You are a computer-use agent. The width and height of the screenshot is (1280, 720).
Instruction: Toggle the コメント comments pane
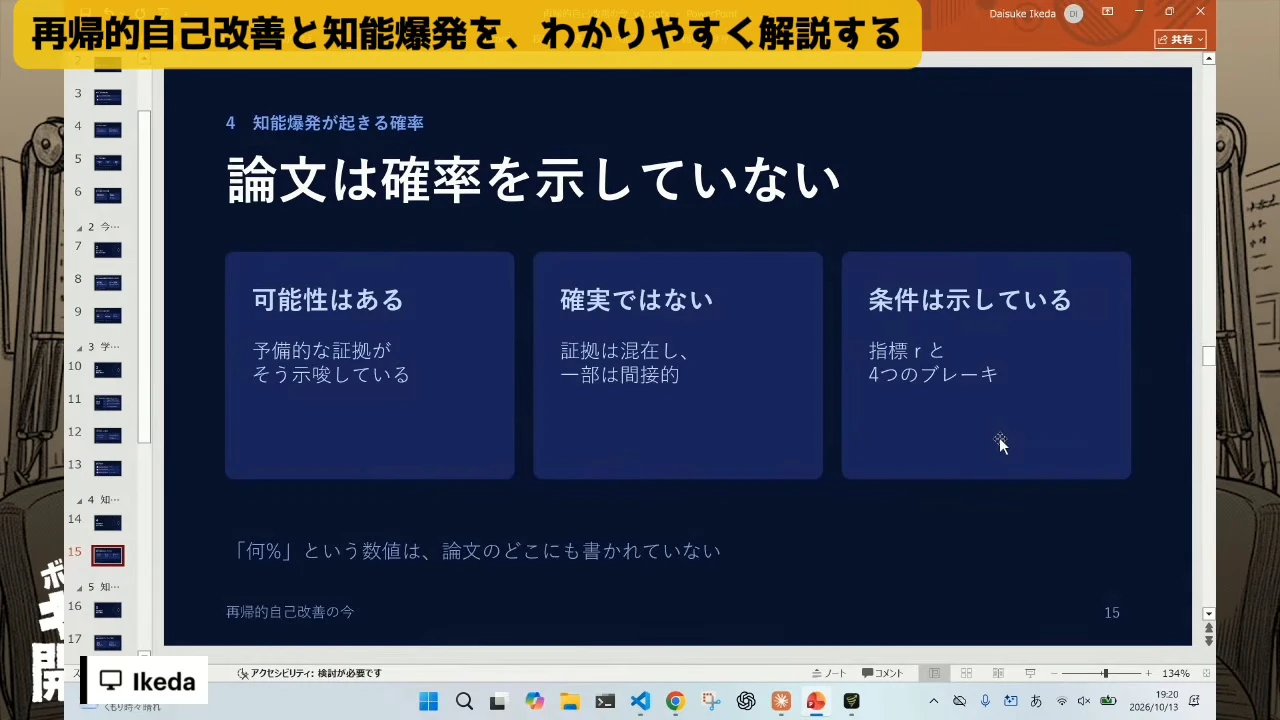(x=882, y=673)
